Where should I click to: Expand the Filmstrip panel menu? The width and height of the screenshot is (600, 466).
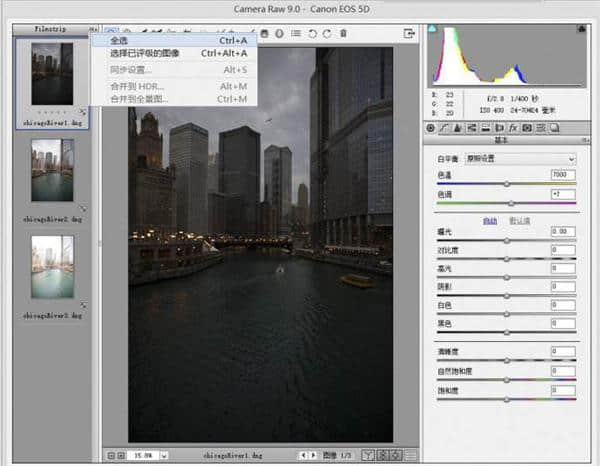tap(93, 31)
